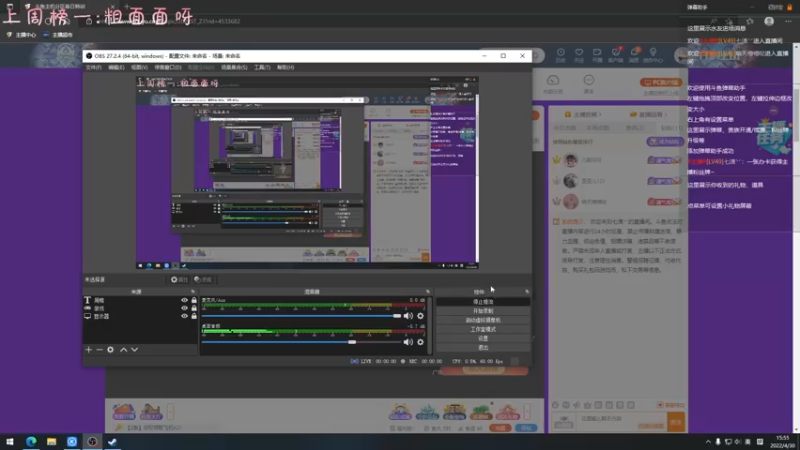Viewport: 800px width, 450px height.
Task: Toggle the lock on the 显示器 source
Action: (x=194, y=316)
